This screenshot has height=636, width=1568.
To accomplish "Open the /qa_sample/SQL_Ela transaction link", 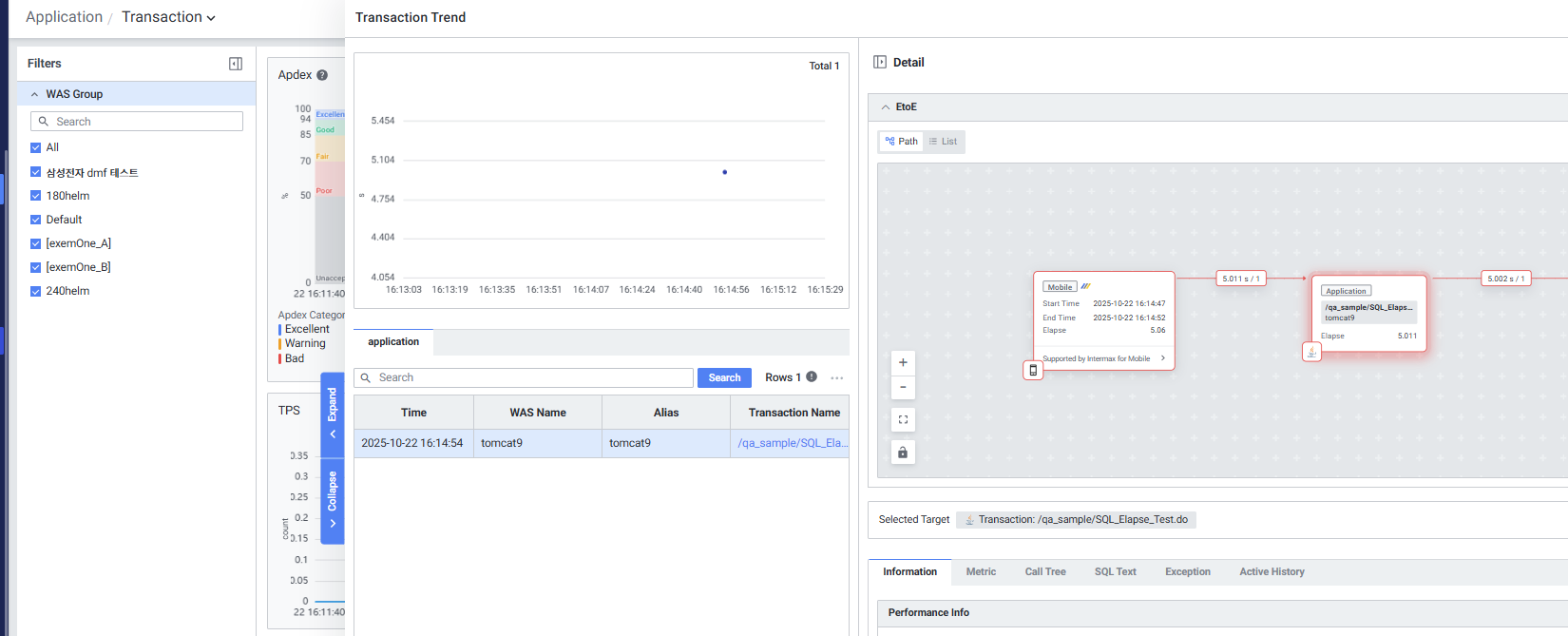I will [792, 443].
